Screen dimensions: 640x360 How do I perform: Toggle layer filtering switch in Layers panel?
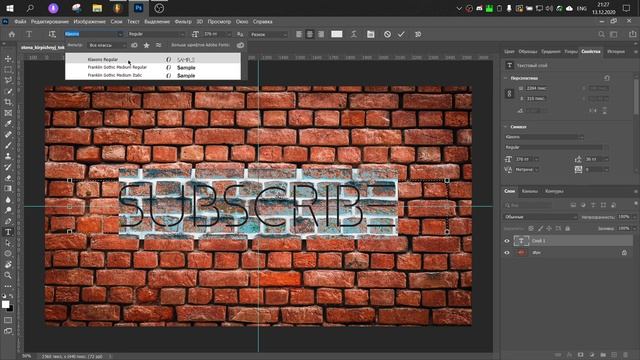coord(636,203)
